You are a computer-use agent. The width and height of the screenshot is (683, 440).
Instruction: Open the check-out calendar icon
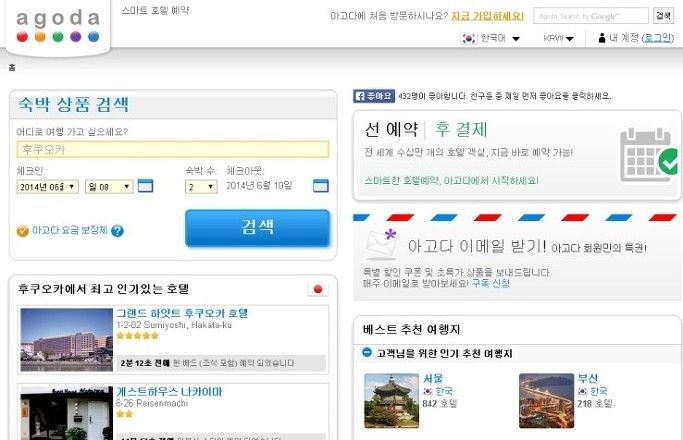pos(321,186)
